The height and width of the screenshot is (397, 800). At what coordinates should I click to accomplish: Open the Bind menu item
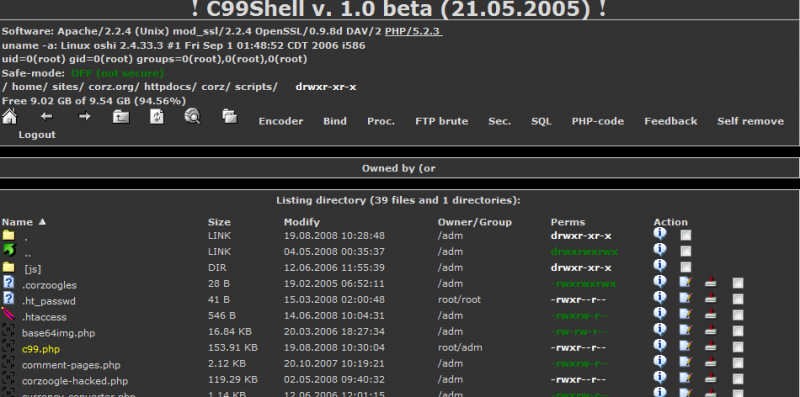pyautogui.click(x=335, y=121)
